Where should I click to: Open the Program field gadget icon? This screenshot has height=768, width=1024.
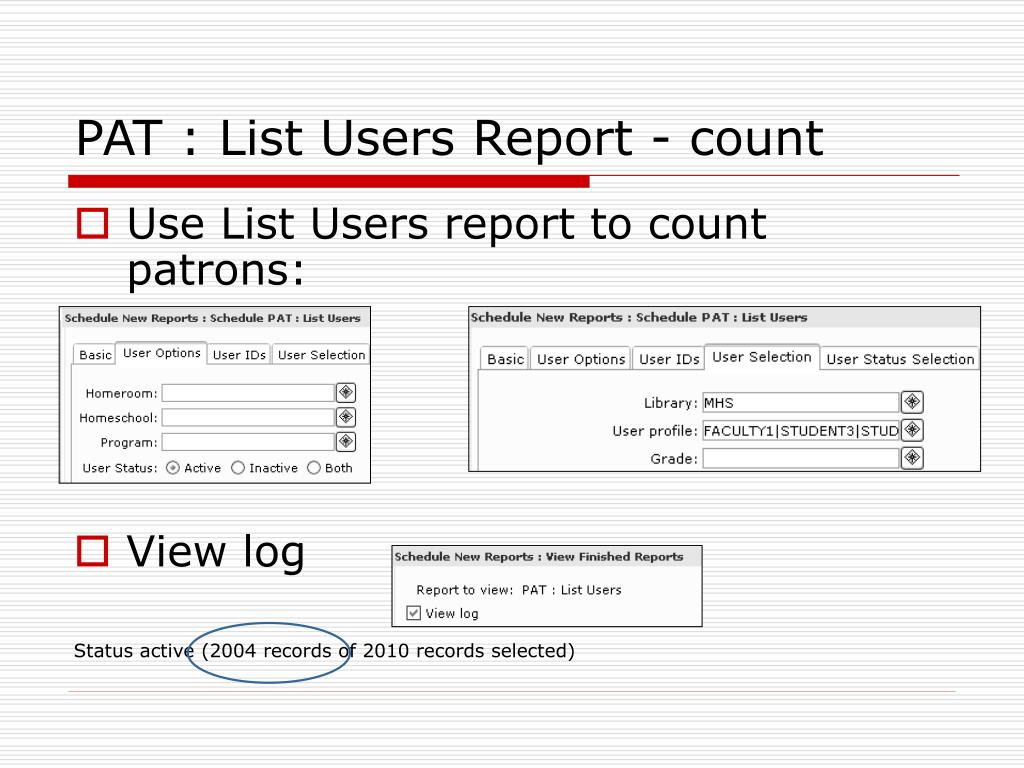345,441
